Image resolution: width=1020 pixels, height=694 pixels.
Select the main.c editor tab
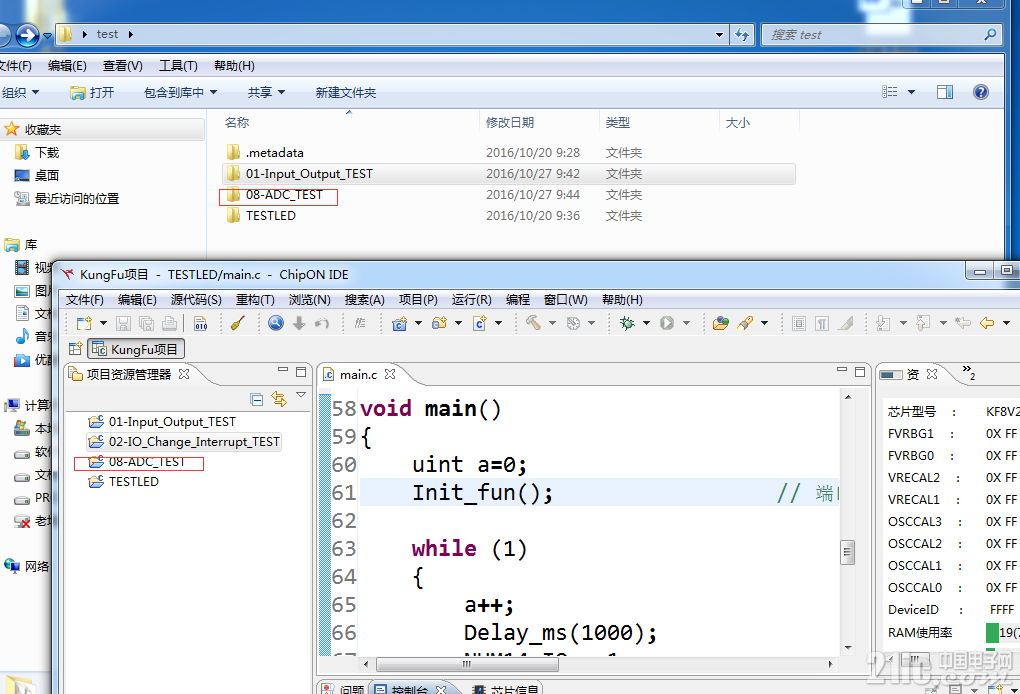tap(358, 375)
